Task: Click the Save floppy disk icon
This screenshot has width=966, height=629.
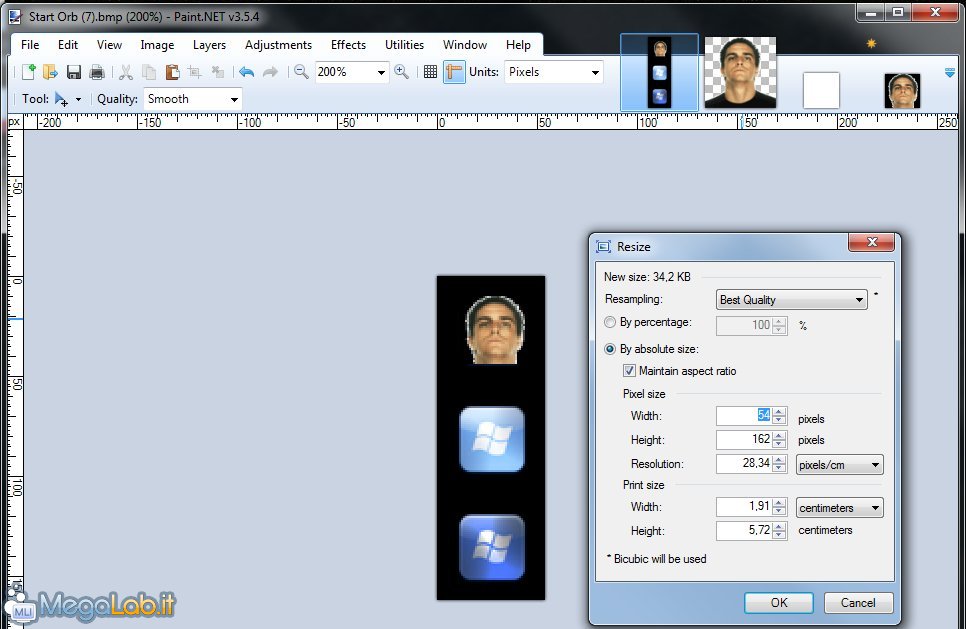Action: coord(74,72)
